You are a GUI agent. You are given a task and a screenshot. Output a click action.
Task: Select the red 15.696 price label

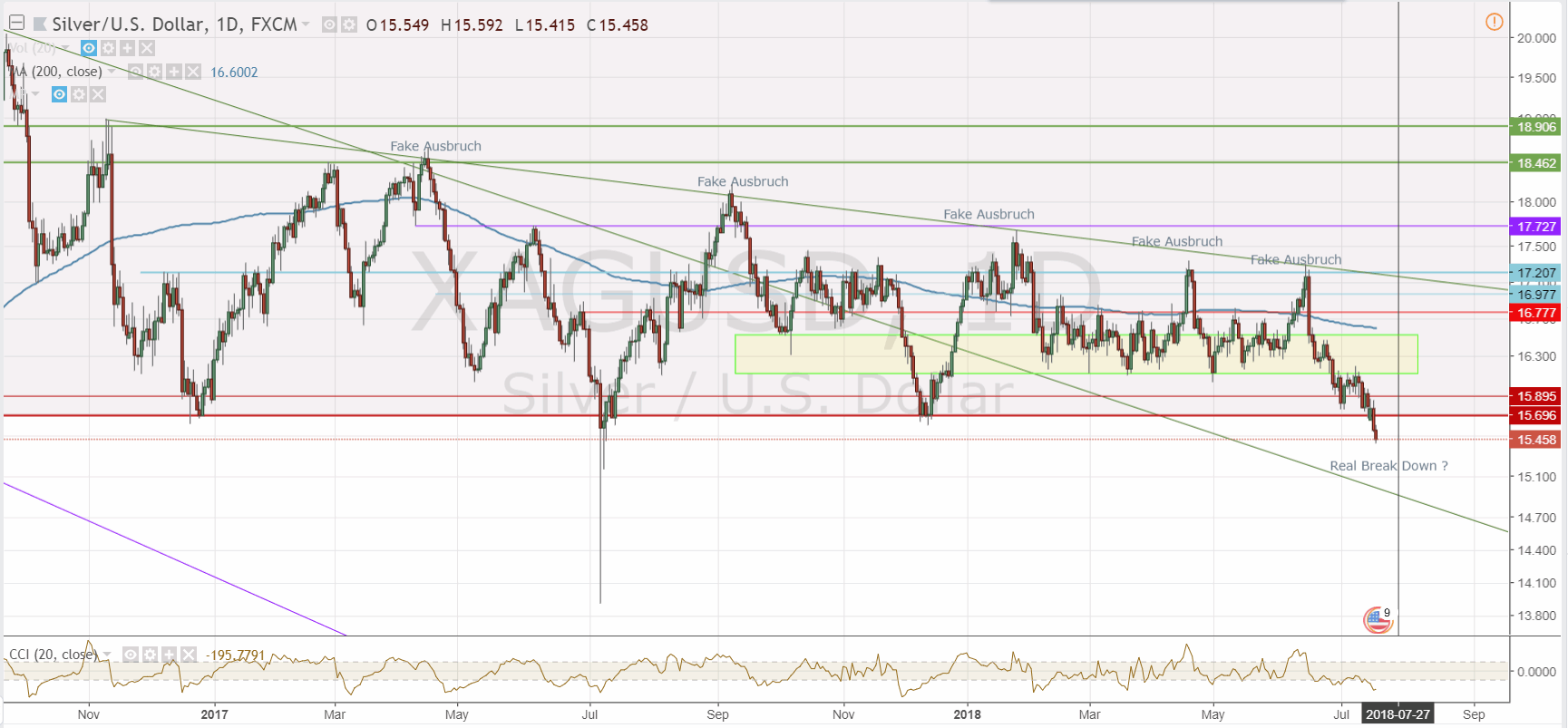1536,415
